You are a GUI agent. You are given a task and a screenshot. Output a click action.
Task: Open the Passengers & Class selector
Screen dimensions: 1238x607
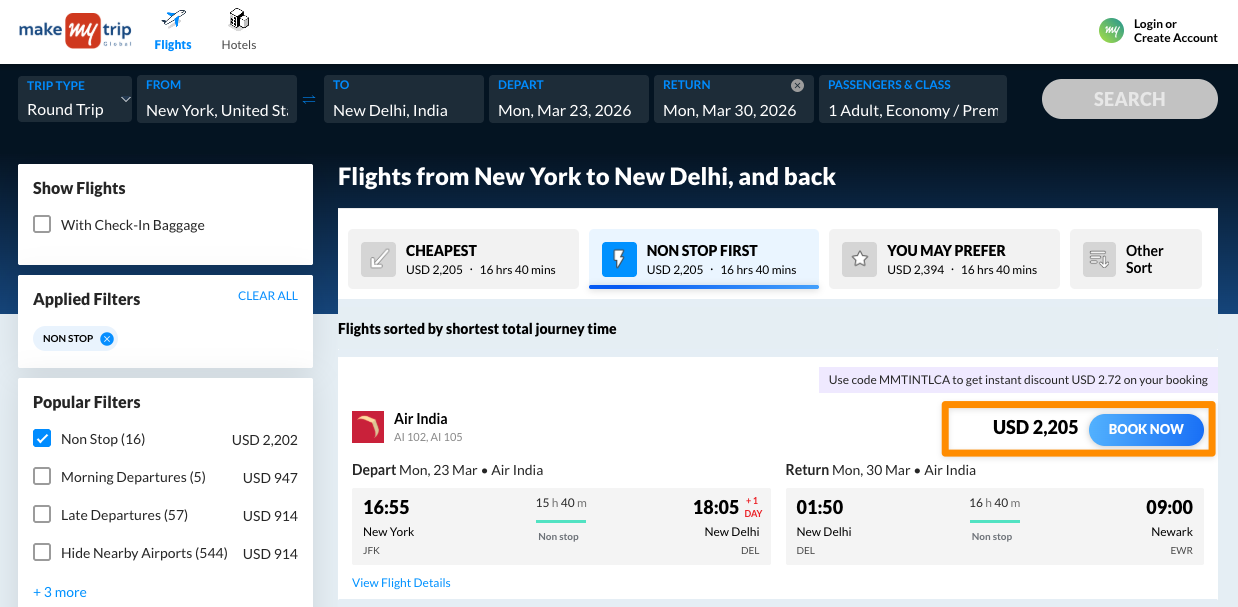(912, 99)
